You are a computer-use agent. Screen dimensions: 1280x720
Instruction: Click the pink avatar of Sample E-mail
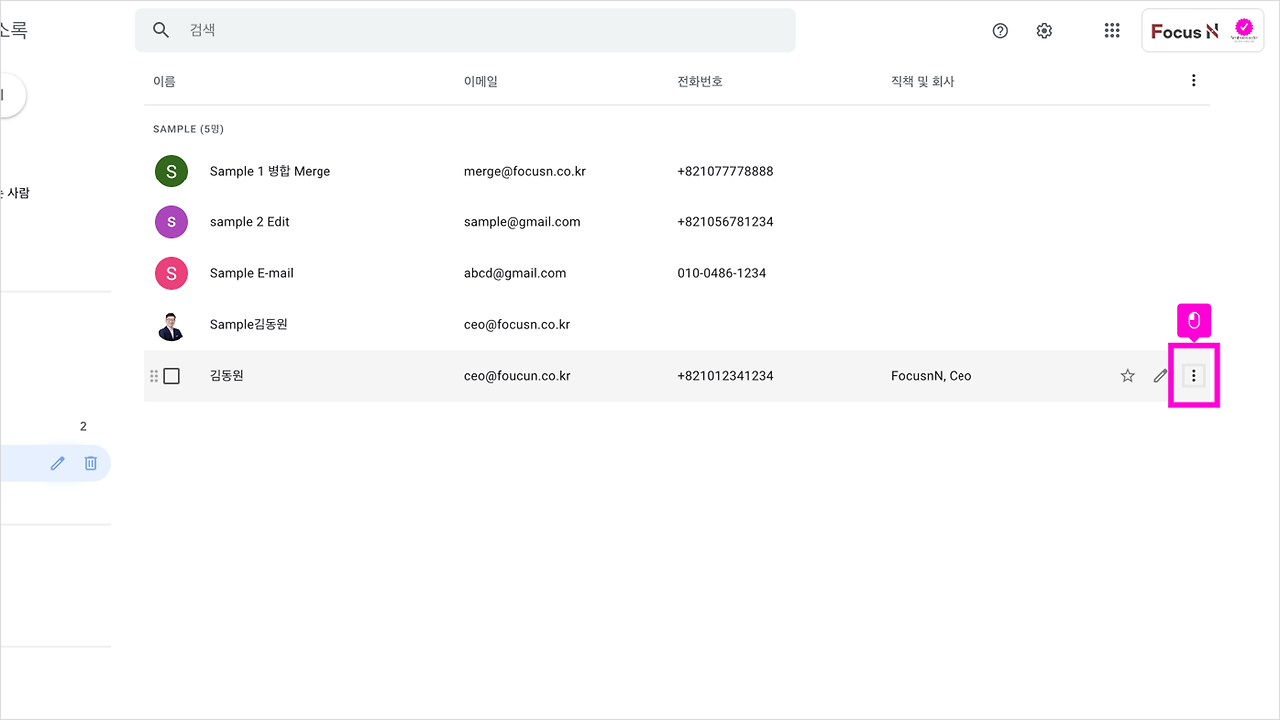point(171,273)
